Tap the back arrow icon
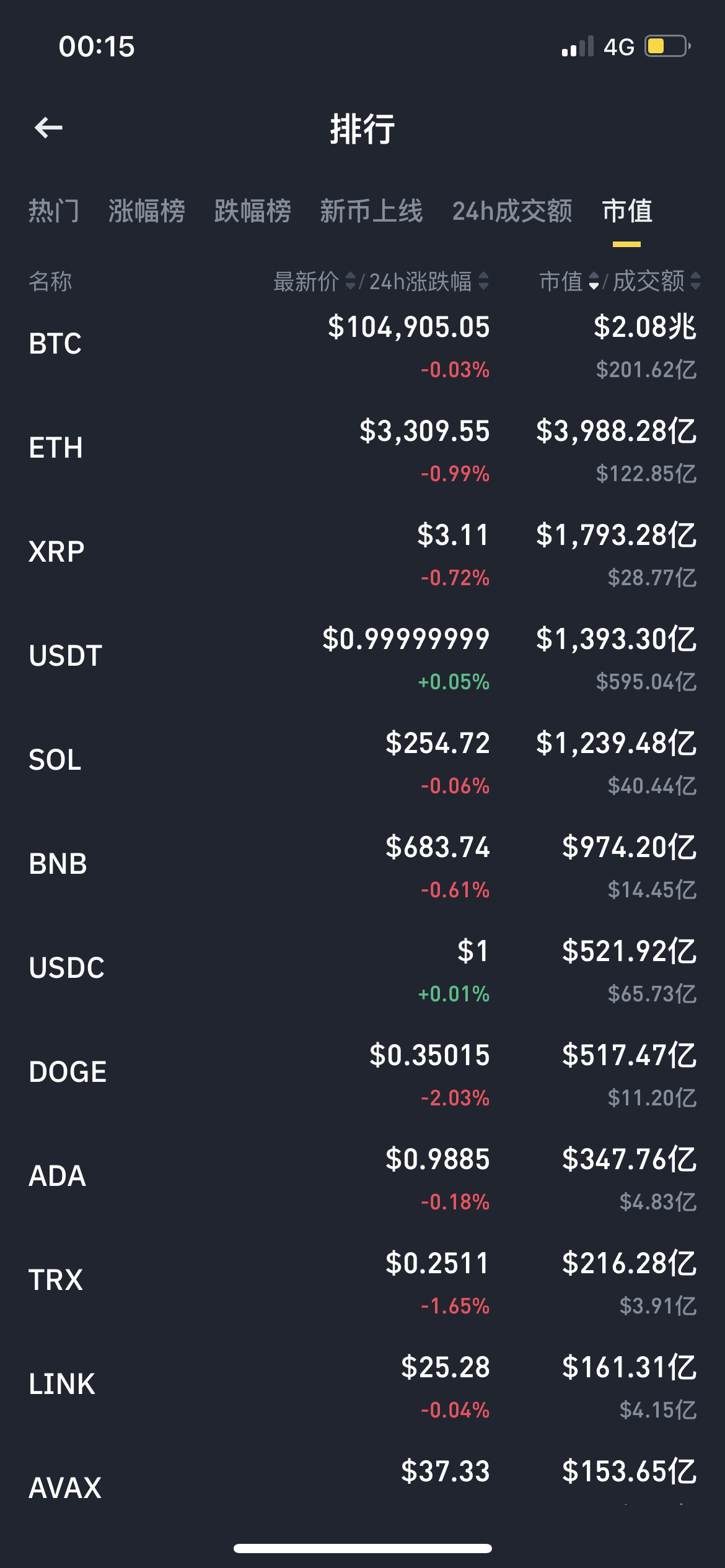This screenshot has width=725, height=1568. [48, 128]
